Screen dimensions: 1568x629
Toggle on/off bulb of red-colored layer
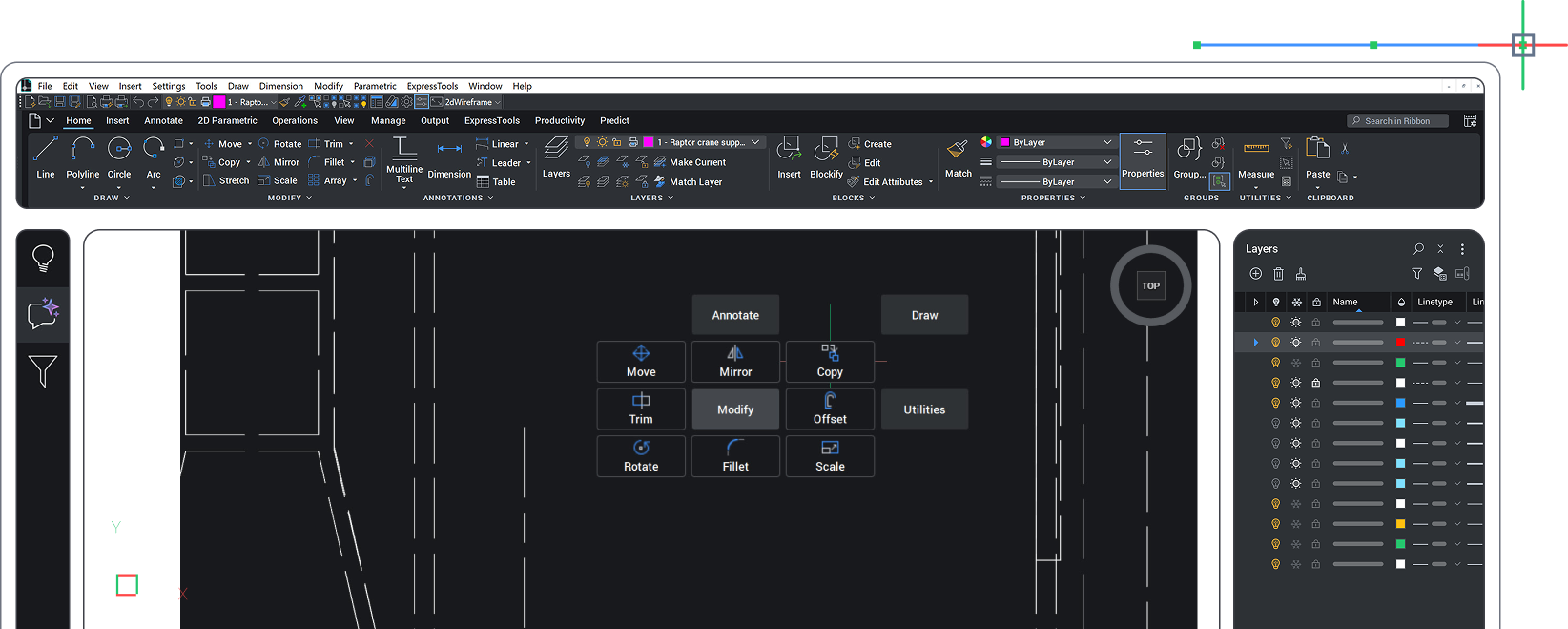coord(1275,343)
